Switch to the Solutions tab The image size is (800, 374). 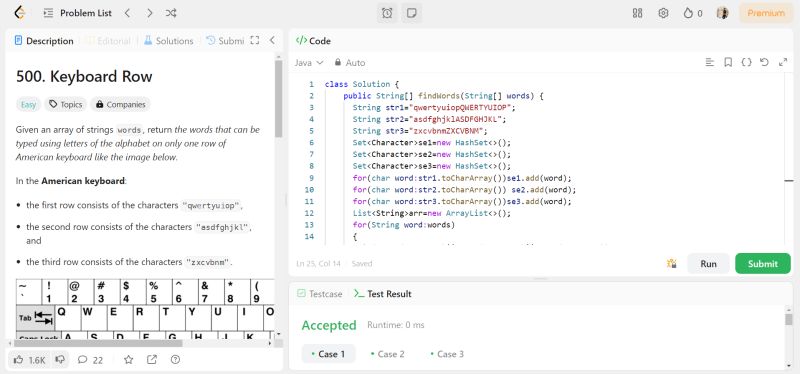[168, 41]
